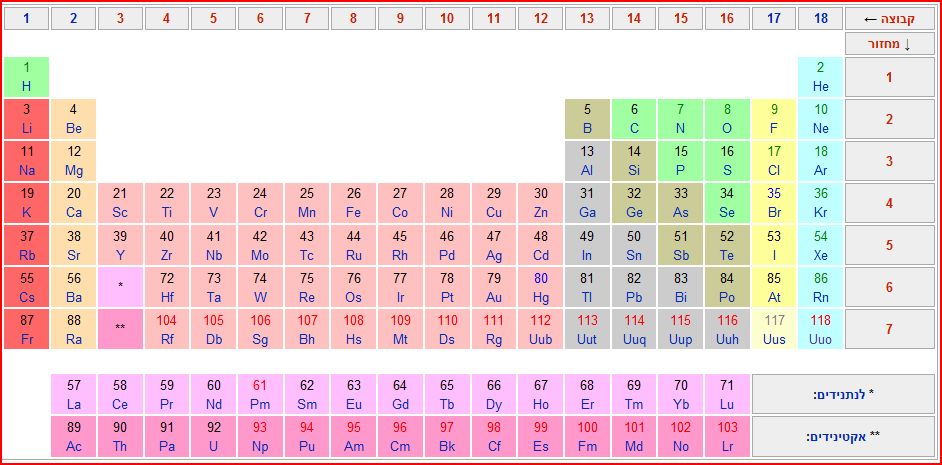The width and height of the screenshot is (942, 465).
Task: Click group 18 column header
Action: pyautogui.click(x=820, y=19)
